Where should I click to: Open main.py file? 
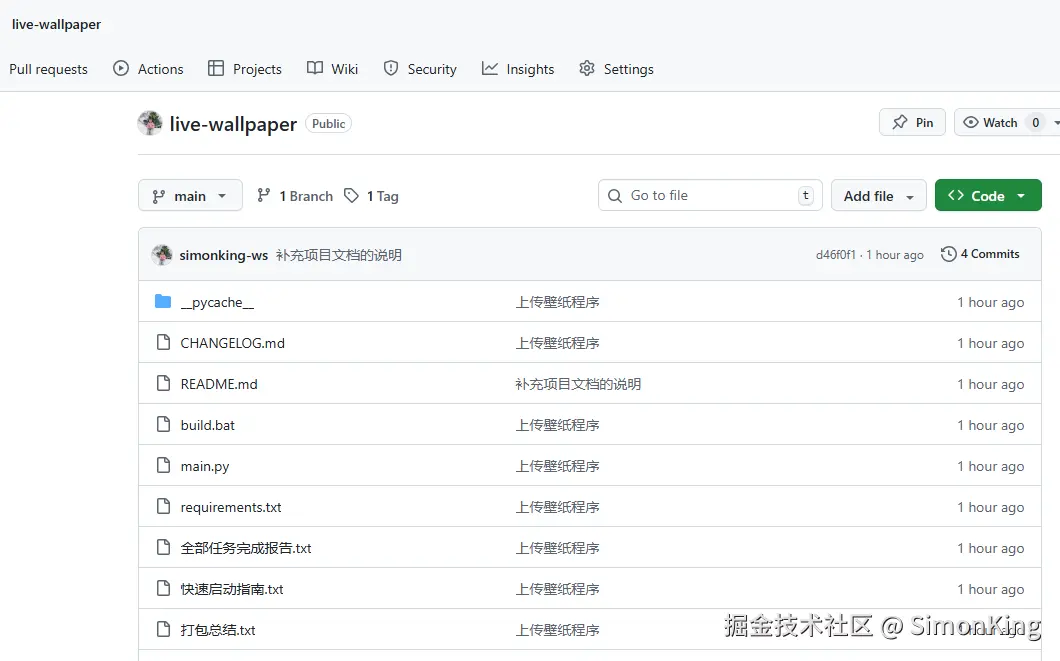point(205,466)
